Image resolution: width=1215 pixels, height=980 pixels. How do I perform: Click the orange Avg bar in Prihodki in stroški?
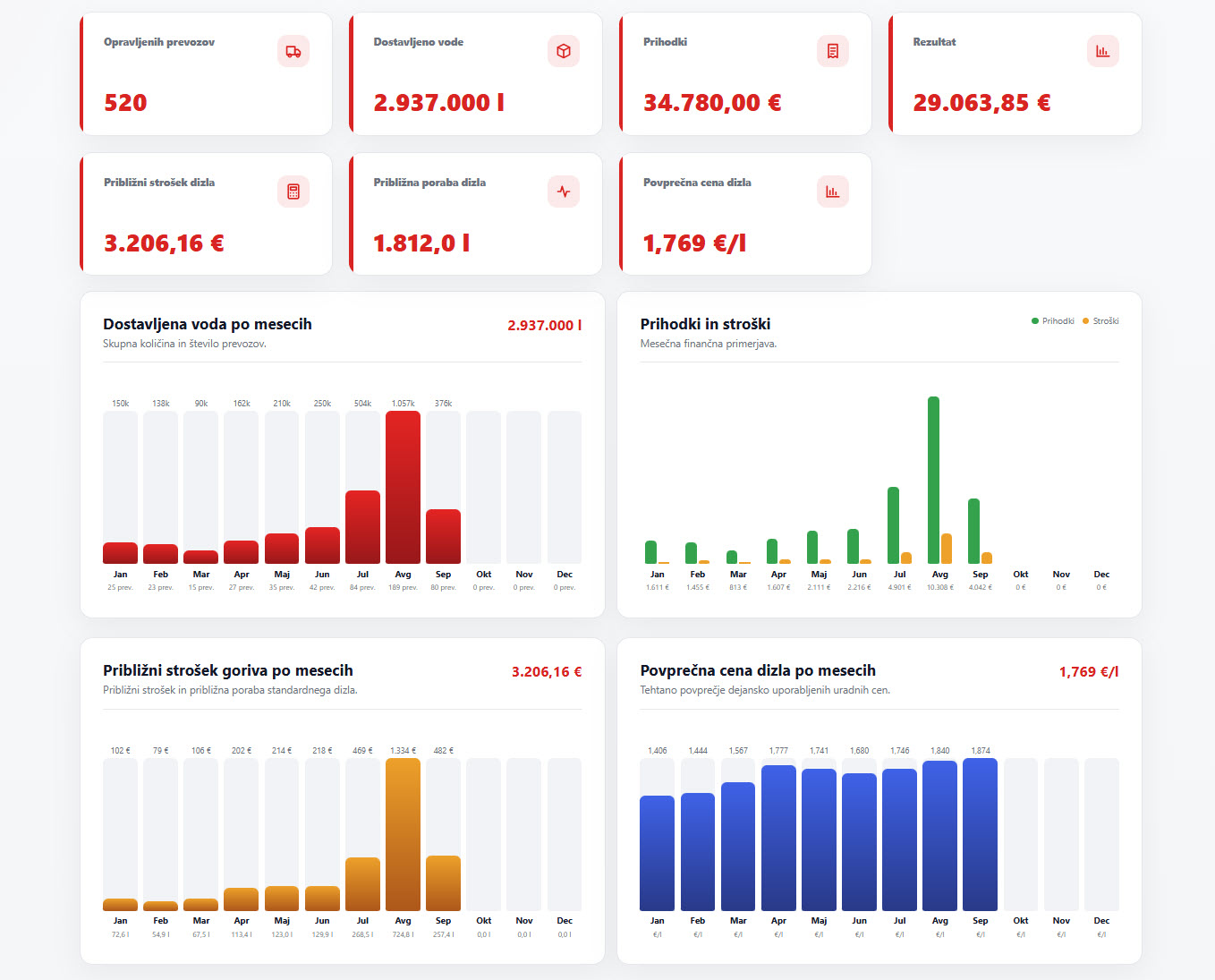pos(947,549)
